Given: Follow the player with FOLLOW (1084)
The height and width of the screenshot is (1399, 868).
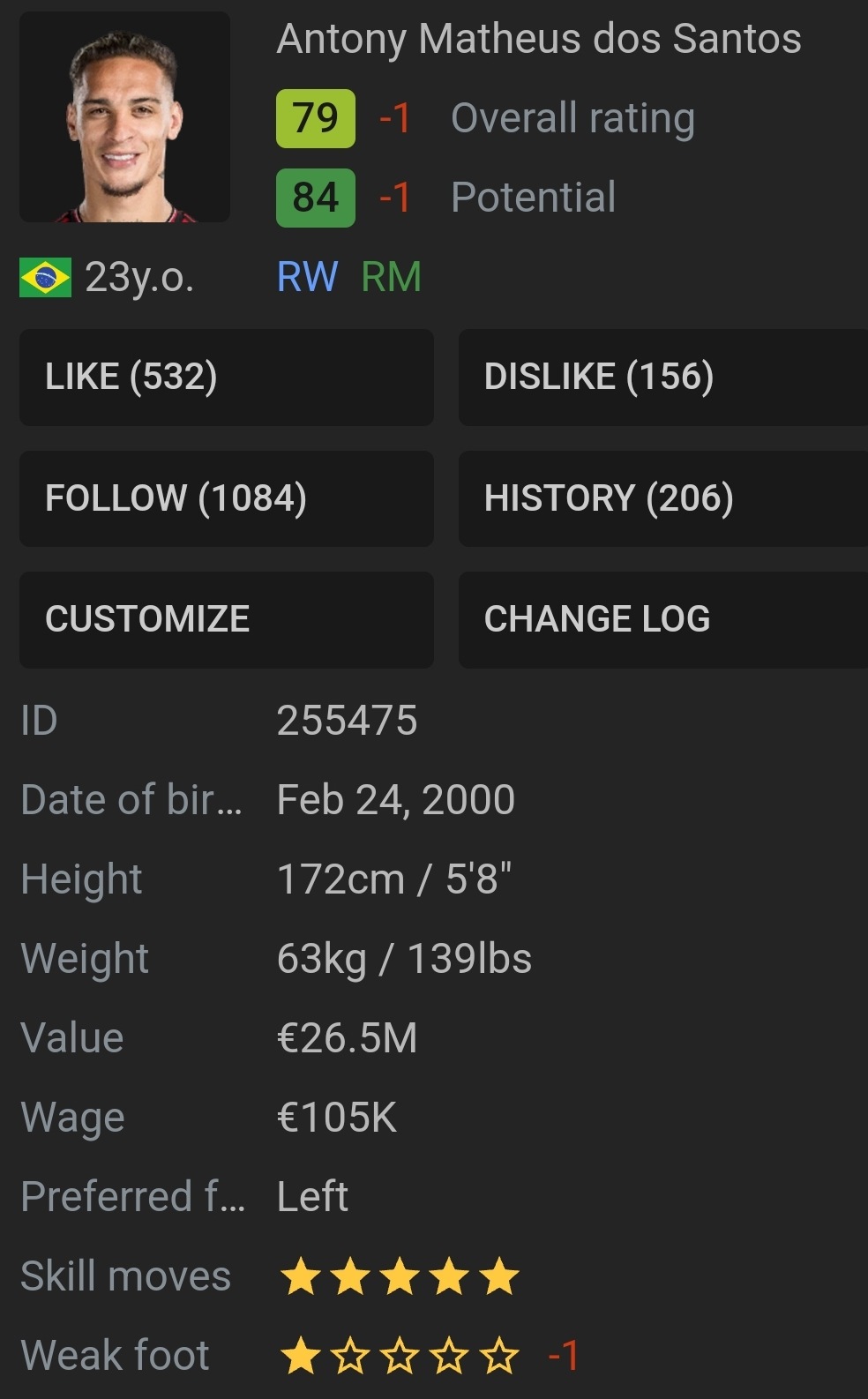Looking at the screenshot, I should tap(226, 498).
